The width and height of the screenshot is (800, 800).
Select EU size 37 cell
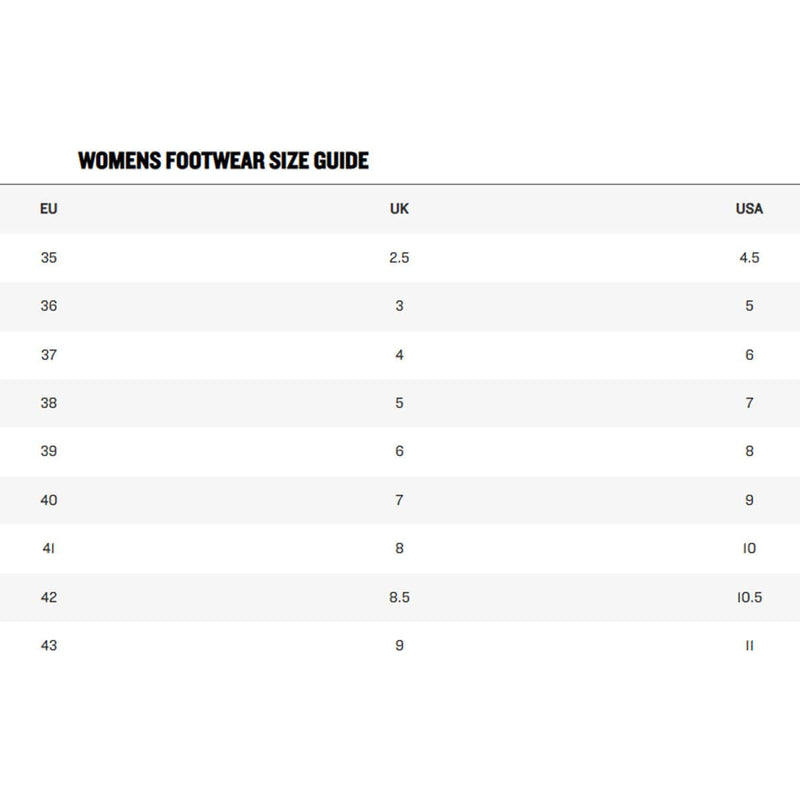[x=49, y=355]
